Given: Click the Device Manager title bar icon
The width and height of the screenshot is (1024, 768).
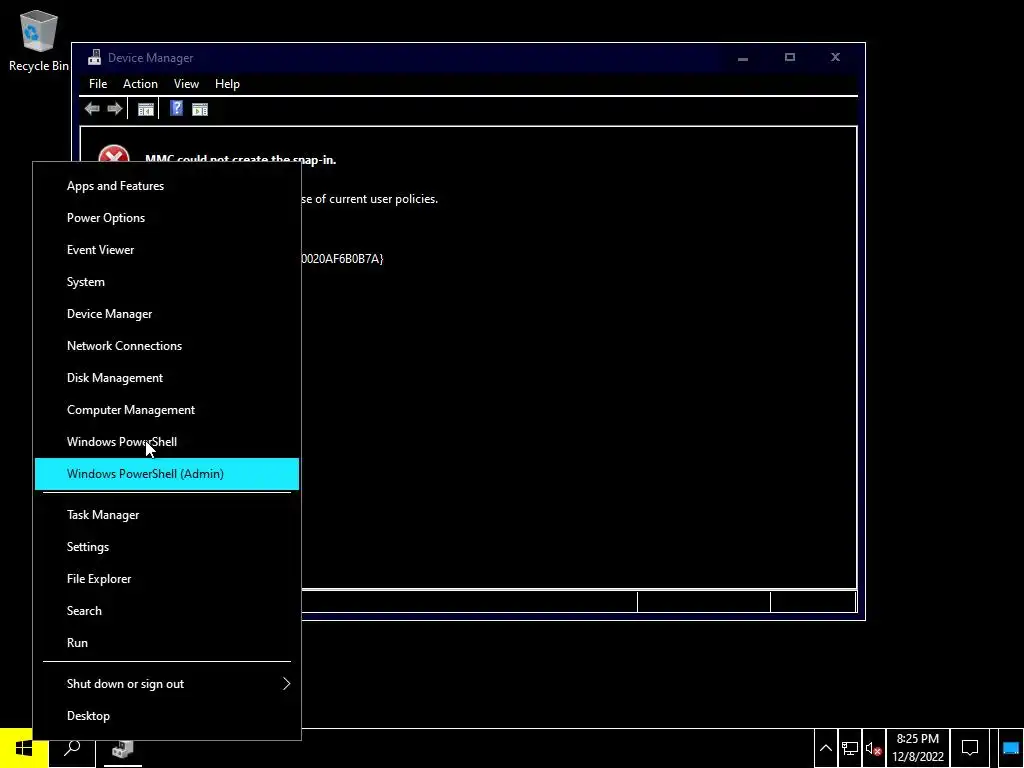Looking at the screenshot, I should pos(95,57).
